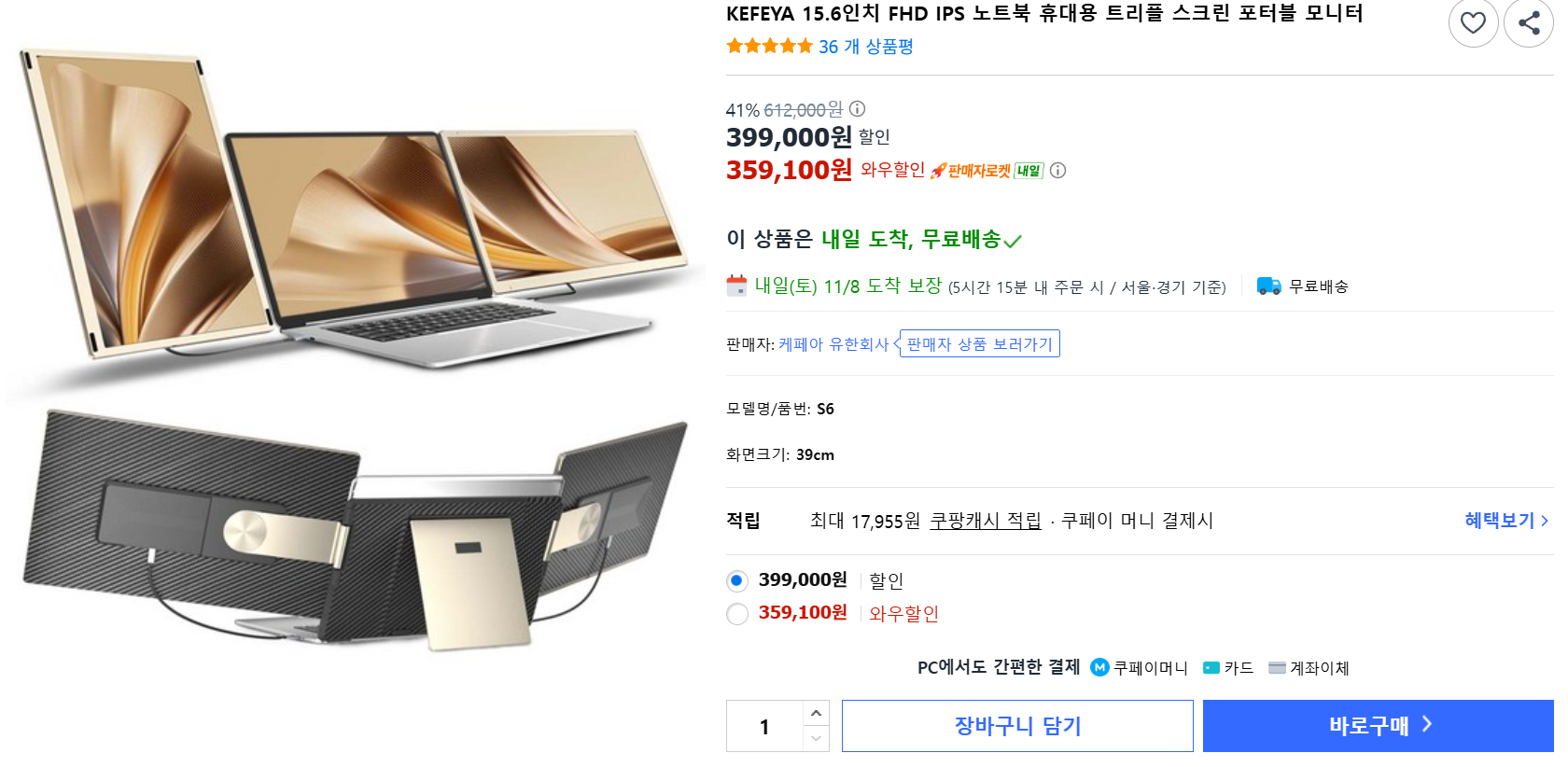
Task: Expand 혜택보기 benefits details
Action: coord(1505,521)
